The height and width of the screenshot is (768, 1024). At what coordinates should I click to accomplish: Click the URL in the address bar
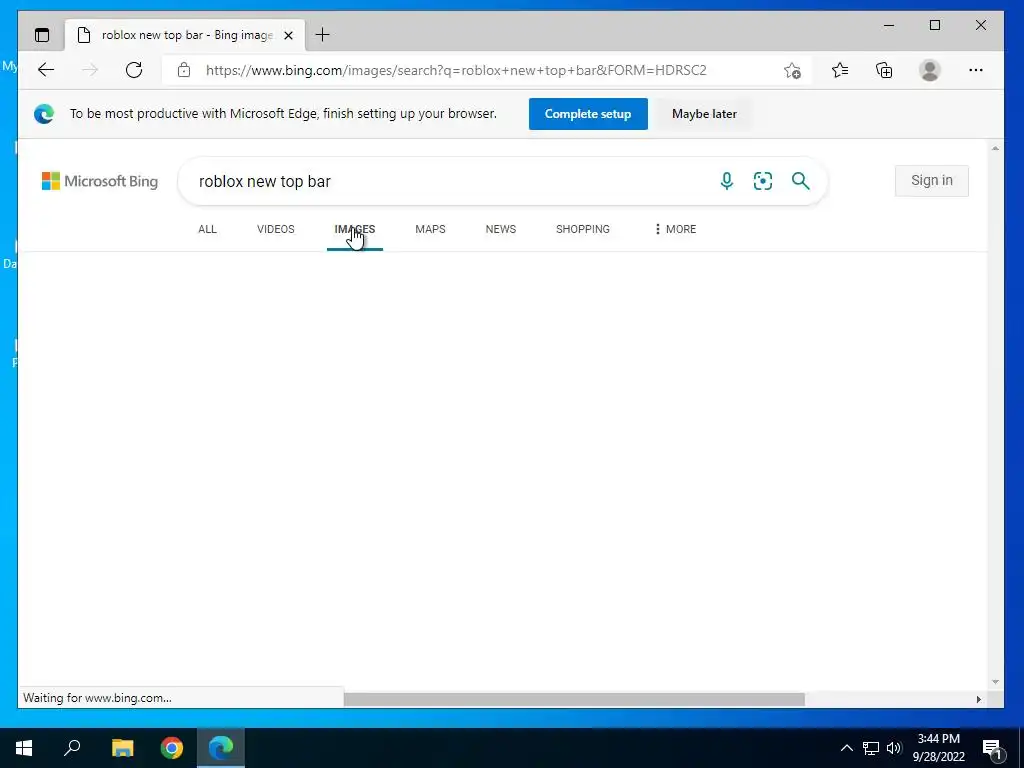(456, 70)
